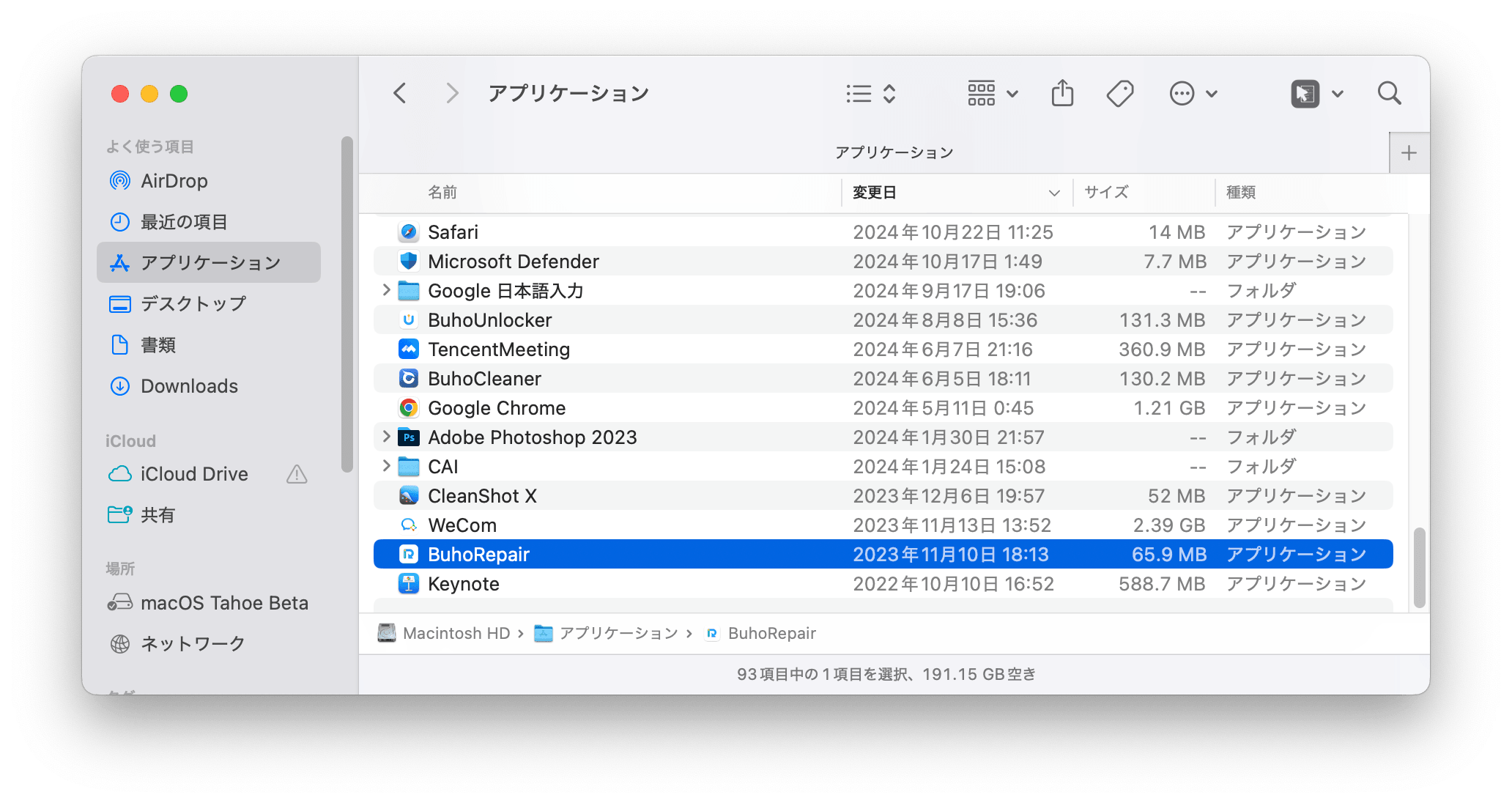Open AirDrop in the sidebar
Screen dimensions: 1512x803
[x=209, y=181]
